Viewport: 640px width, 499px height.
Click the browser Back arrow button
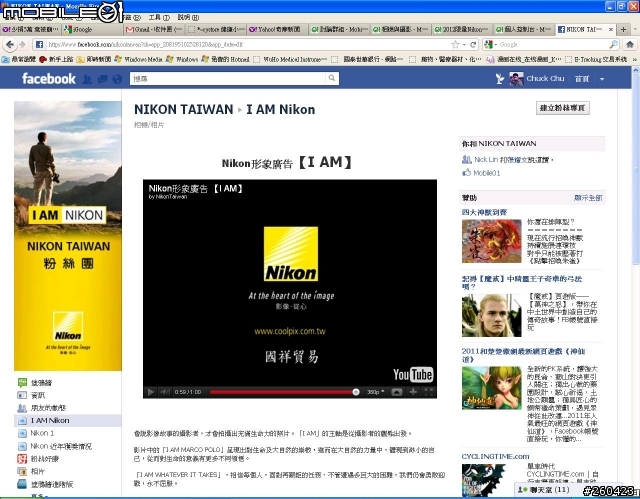pos(10,44)
